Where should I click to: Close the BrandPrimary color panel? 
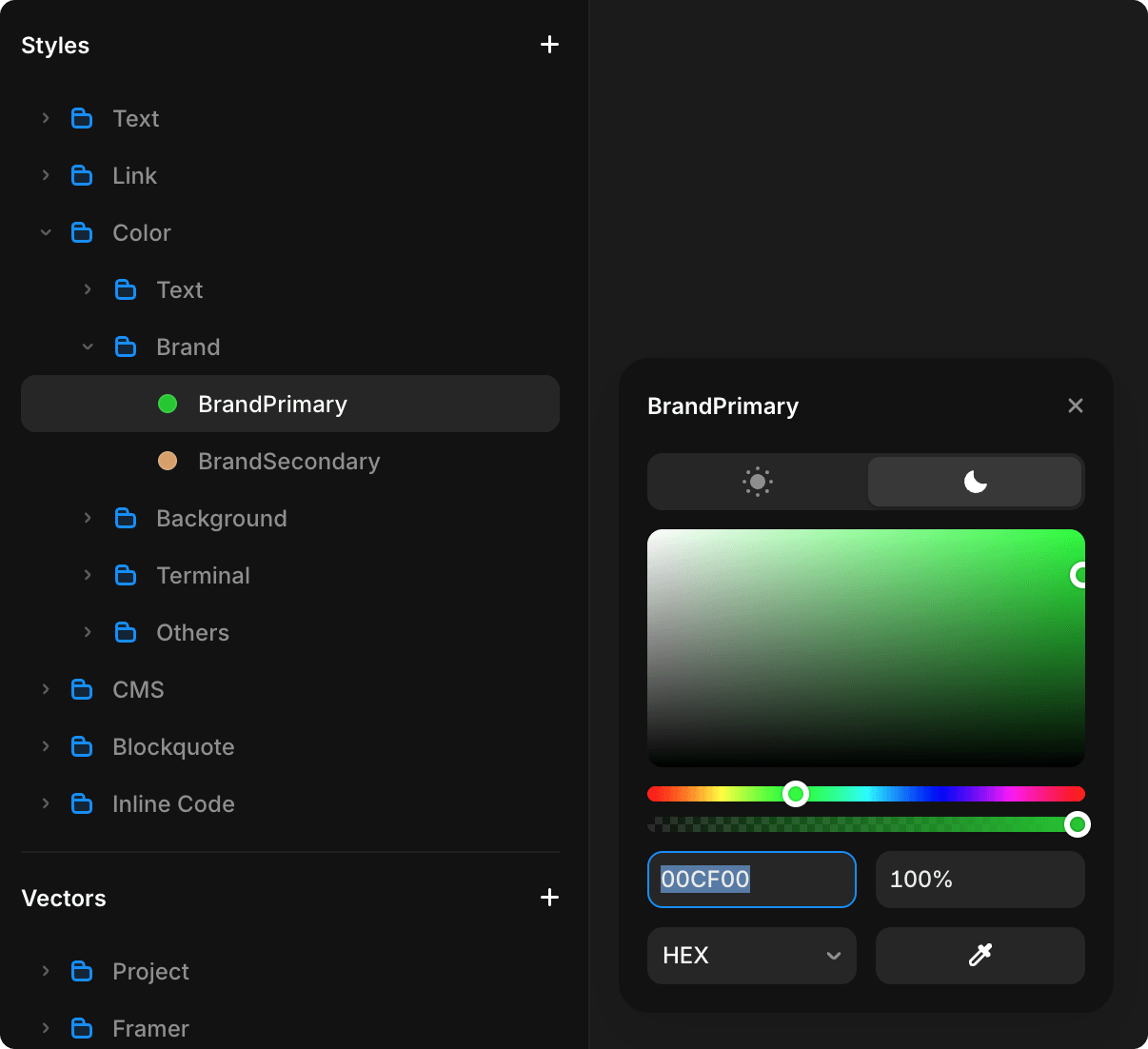[1076, 406]
